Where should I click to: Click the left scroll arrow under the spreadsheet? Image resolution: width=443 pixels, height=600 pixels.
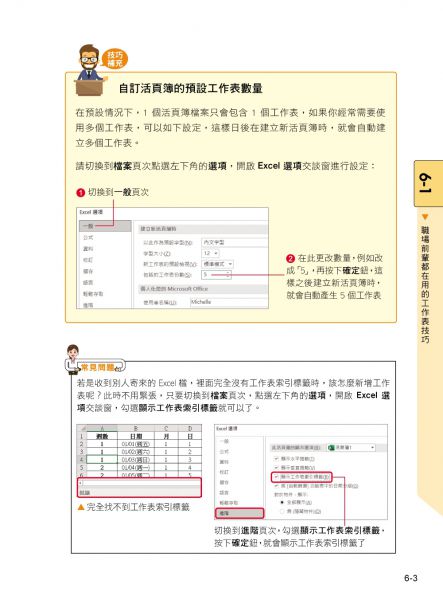click(81, 483)
